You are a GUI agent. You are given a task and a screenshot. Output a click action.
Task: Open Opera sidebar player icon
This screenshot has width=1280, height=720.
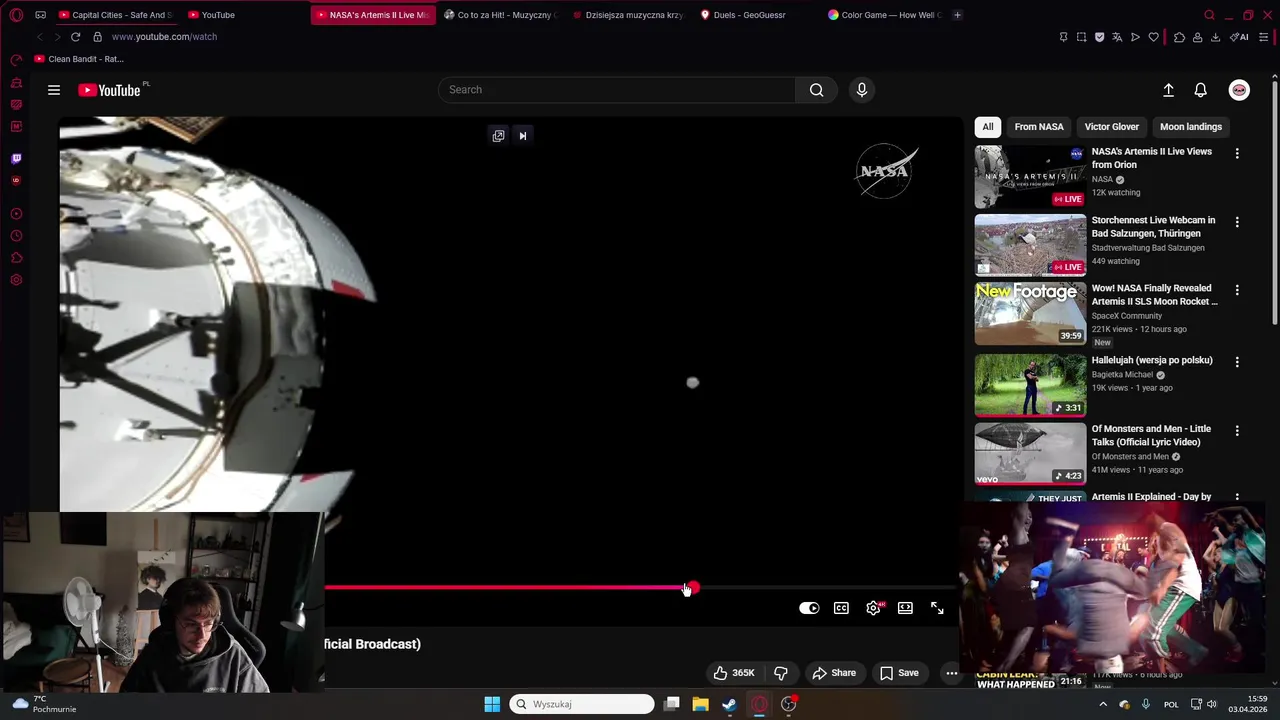(16, 214)
